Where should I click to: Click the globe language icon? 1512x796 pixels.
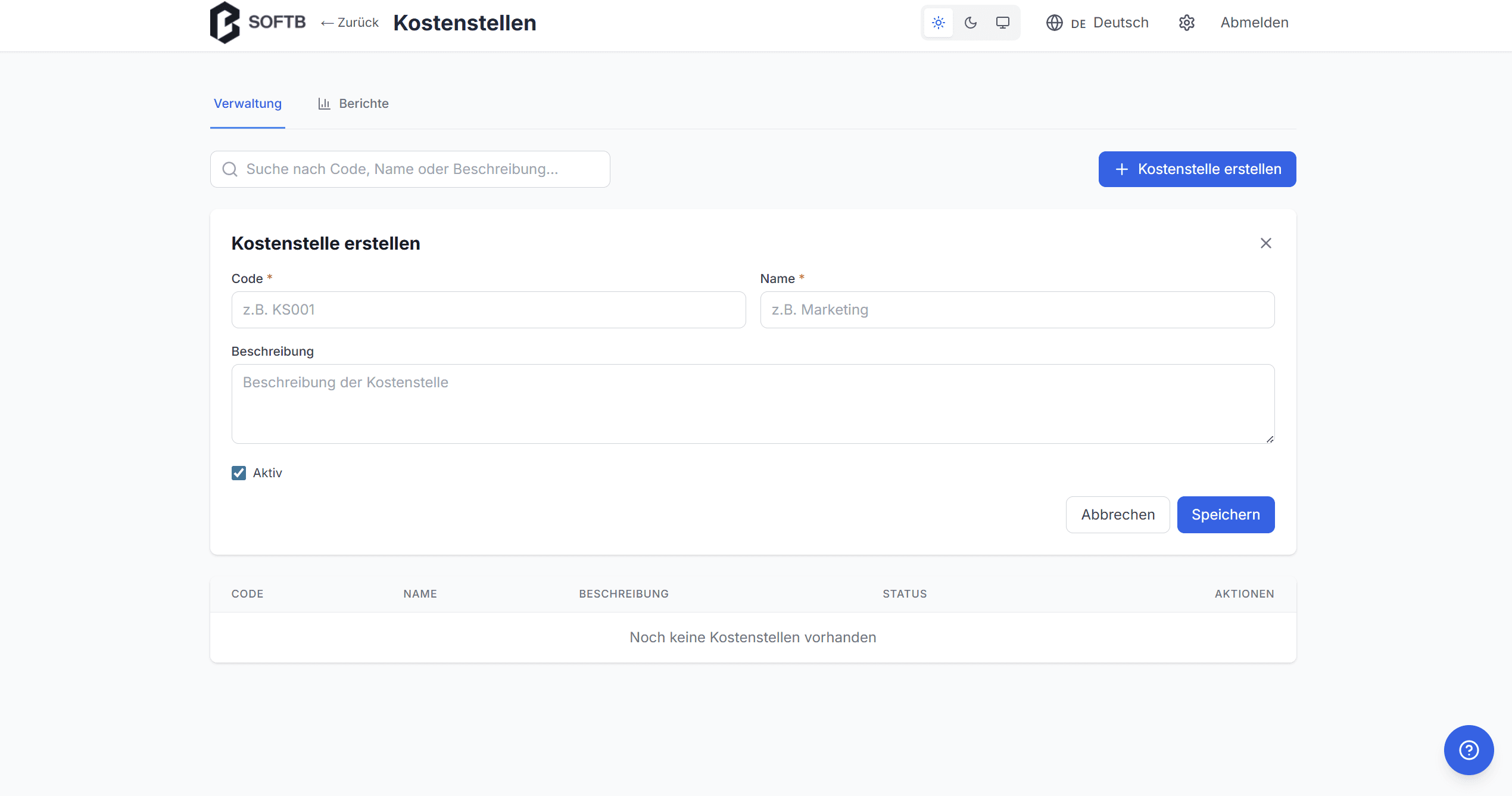point(1054,23)
